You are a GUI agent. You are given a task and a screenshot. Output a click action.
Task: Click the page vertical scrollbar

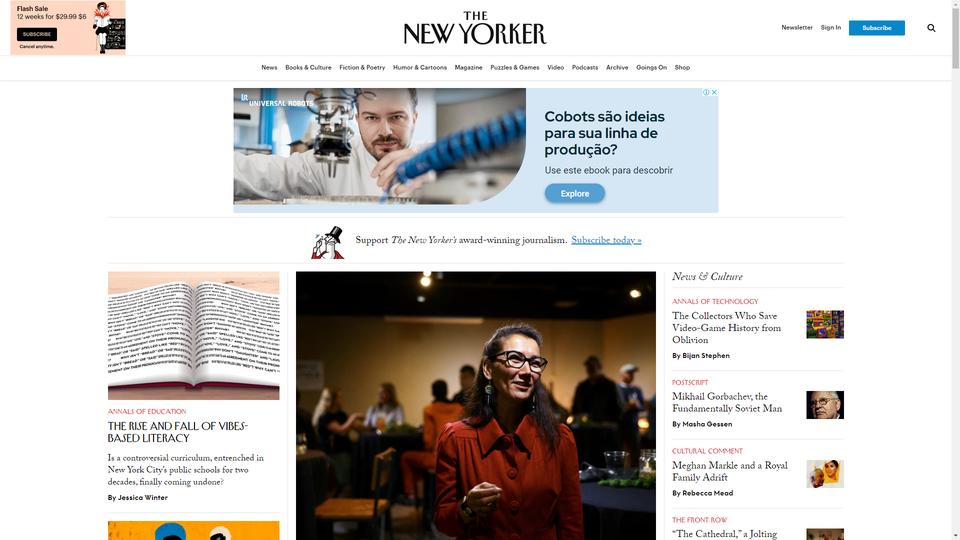[955, 270]
